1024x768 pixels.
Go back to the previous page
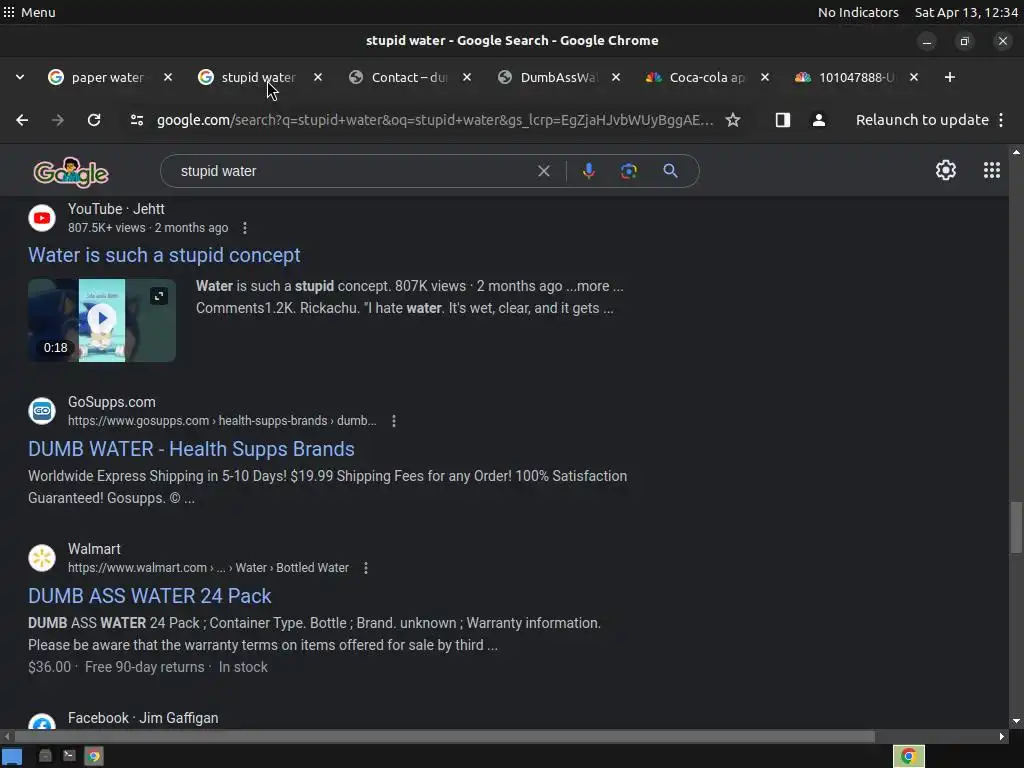(22, 120)
